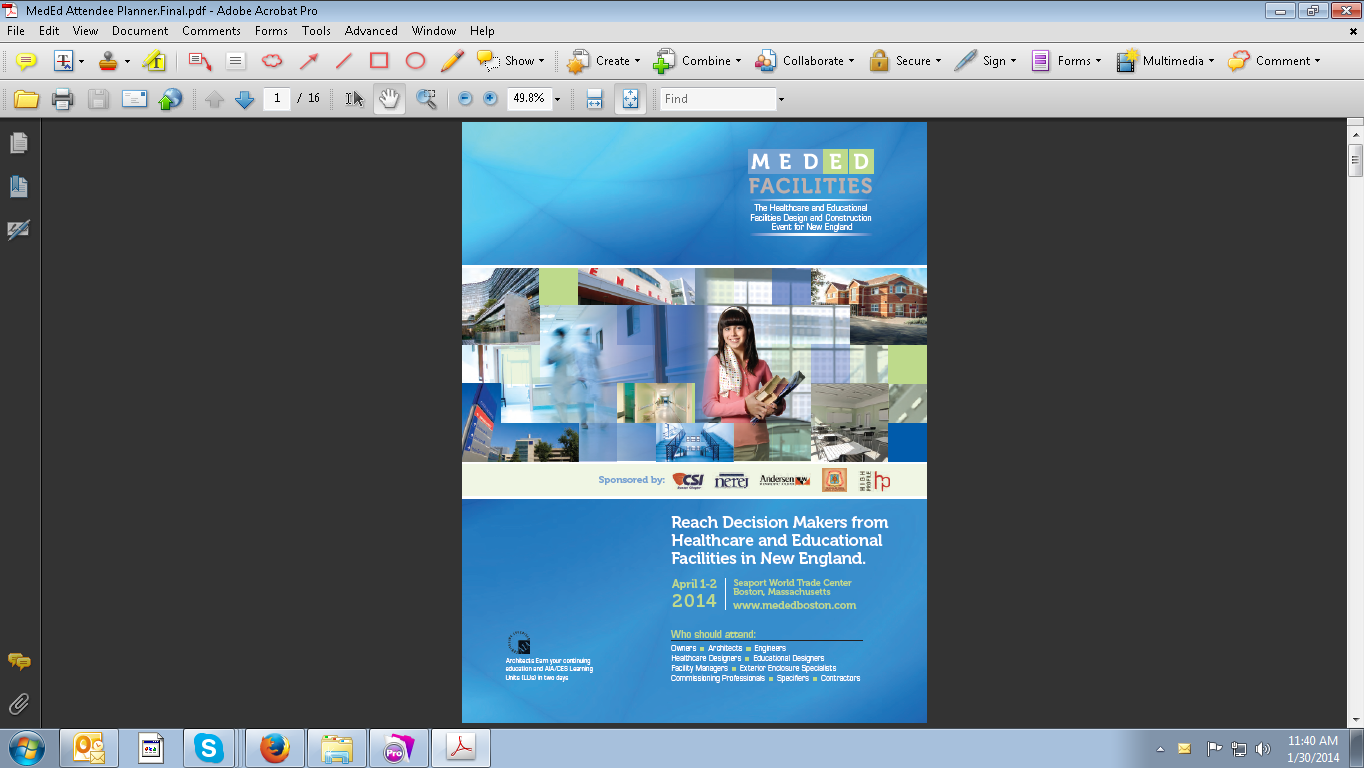Open the Edit menu

(49, 31)
